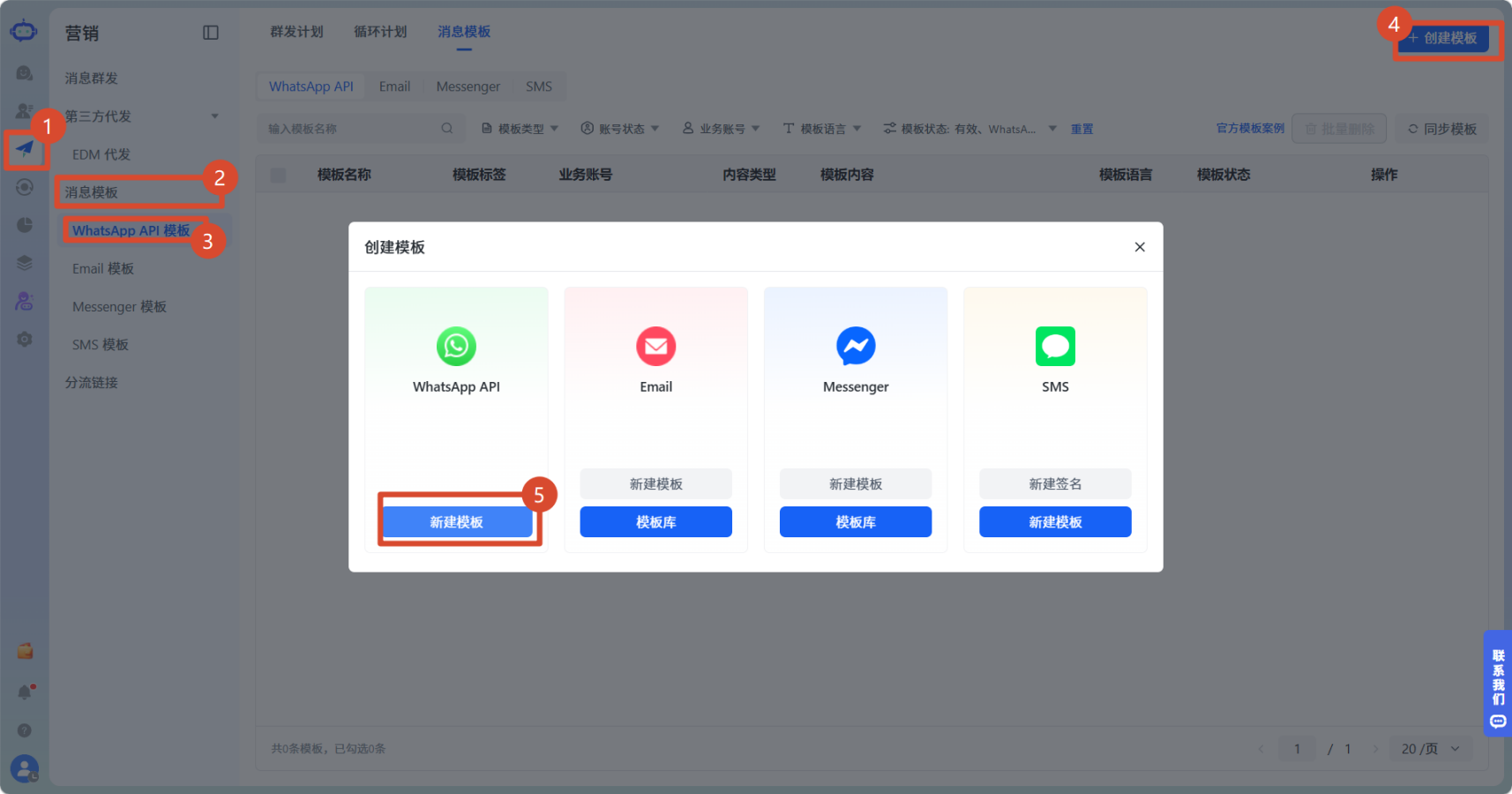
Task: Open Email 模板 in the sidebar
Action: pyautogui.click(x=103, y=268)
